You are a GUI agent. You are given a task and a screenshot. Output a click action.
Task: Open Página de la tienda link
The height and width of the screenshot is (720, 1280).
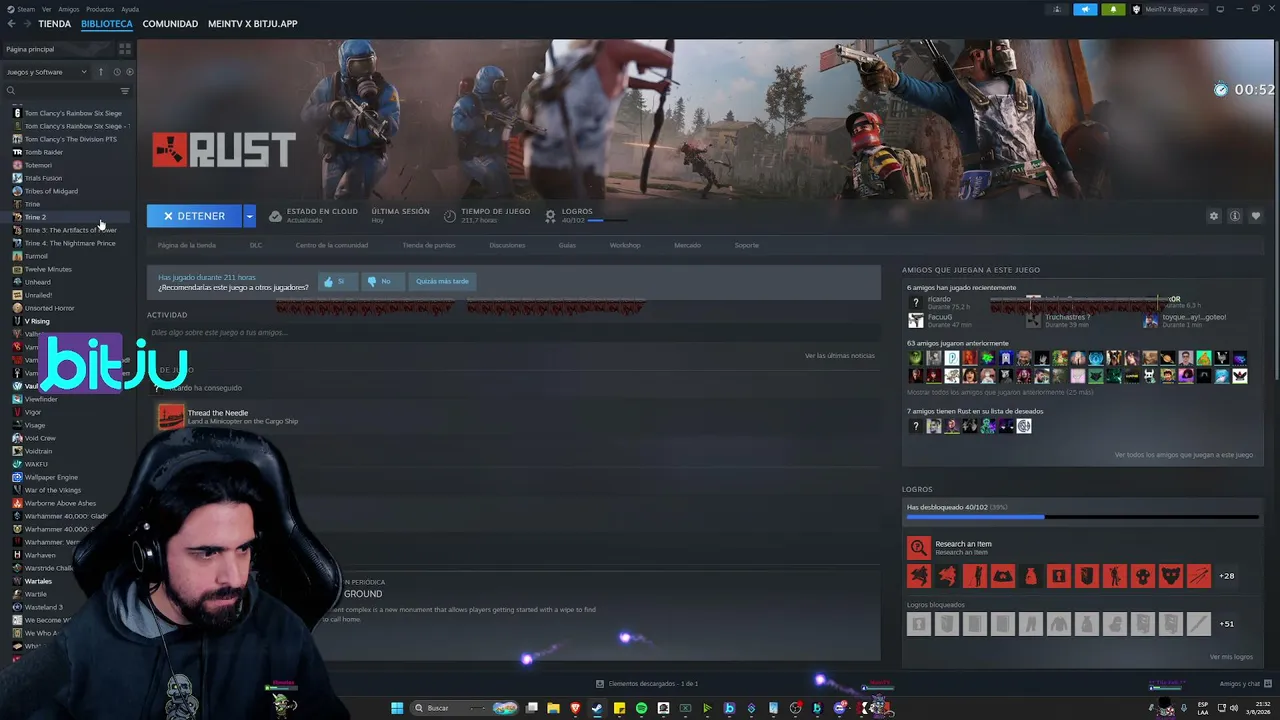click(187, 245)
